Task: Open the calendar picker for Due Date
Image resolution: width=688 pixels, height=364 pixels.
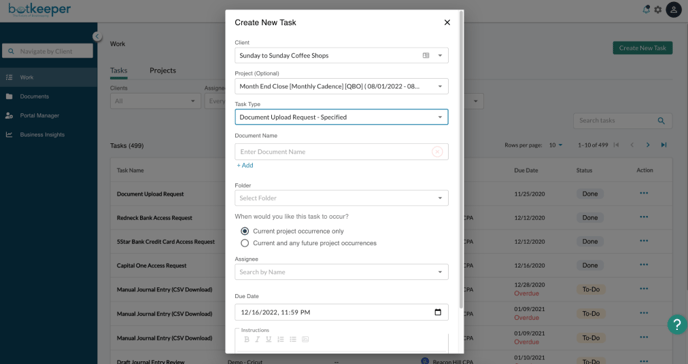Action: 437,312
